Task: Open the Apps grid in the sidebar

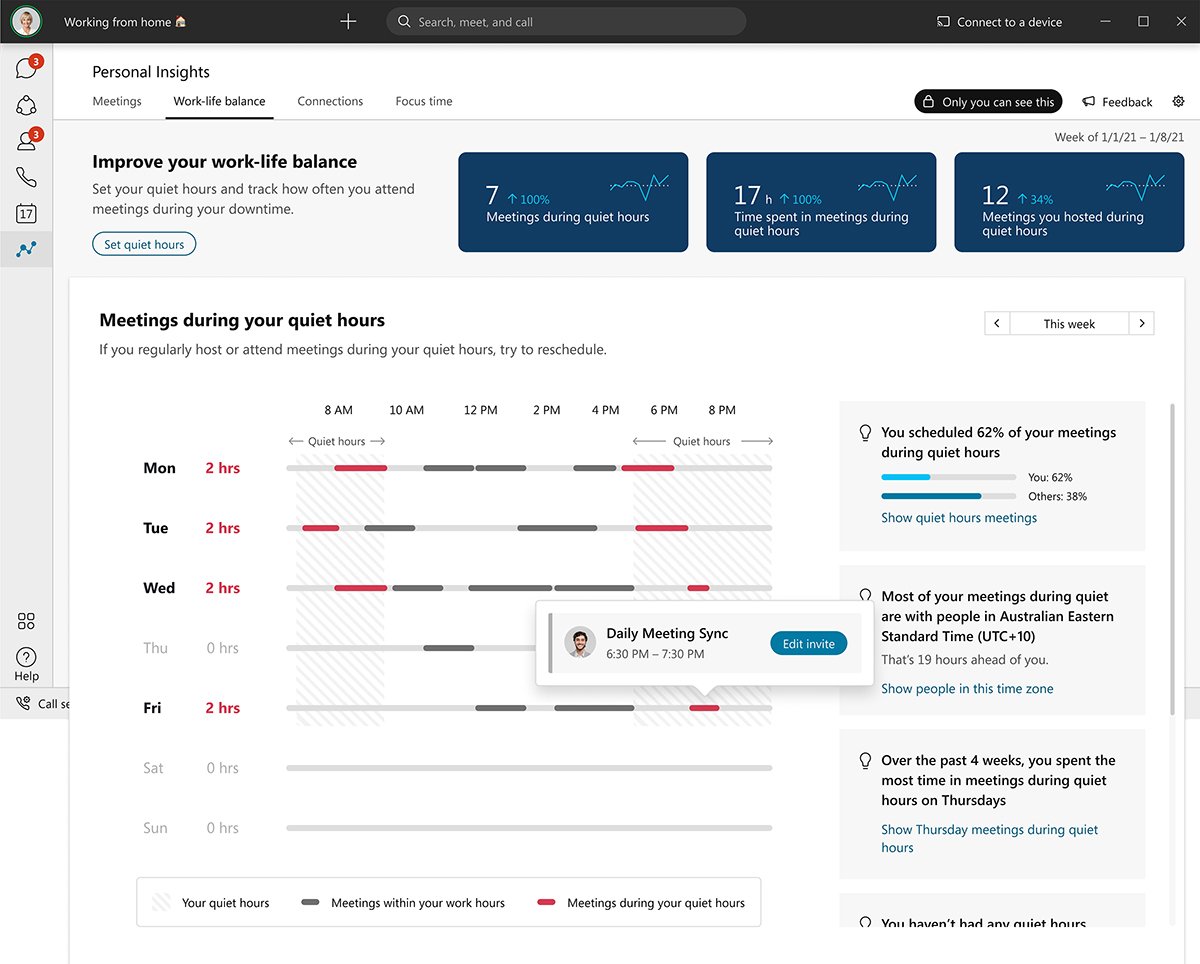Action: coord(26,621)
